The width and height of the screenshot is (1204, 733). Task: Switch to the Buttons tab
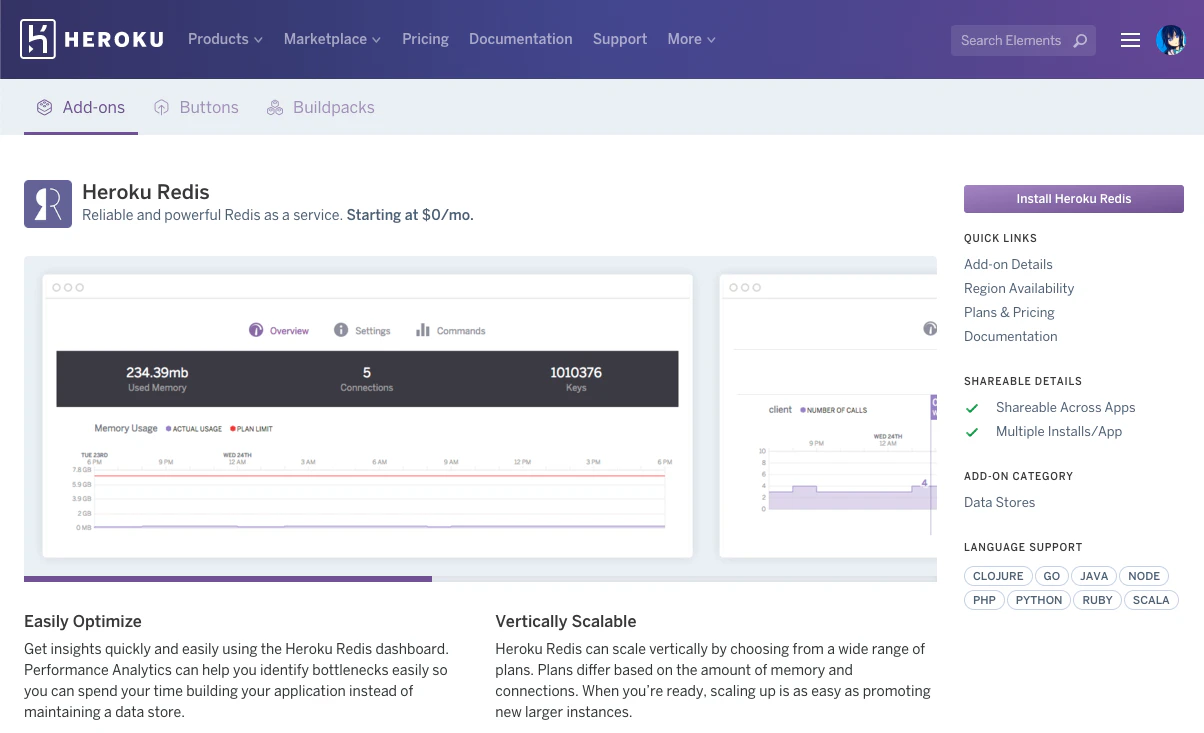(x=196, y=107)
